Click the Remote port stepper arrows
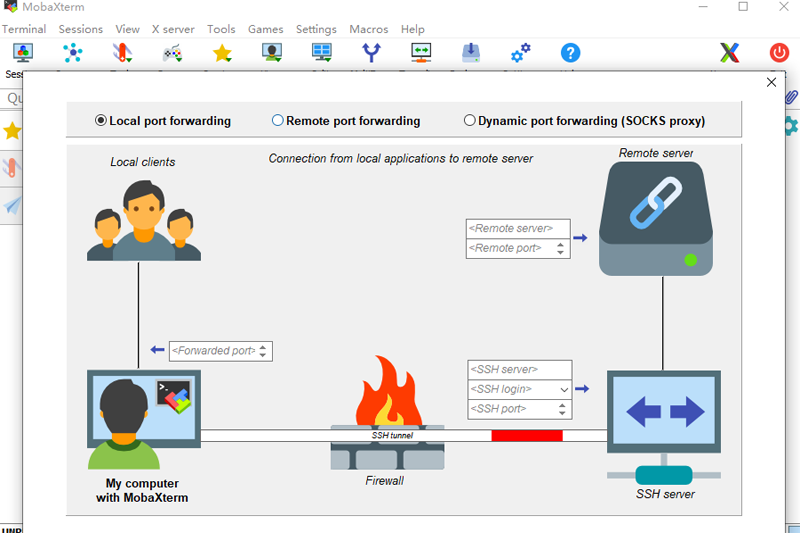The image size is (800, 533). pos(561,248)
